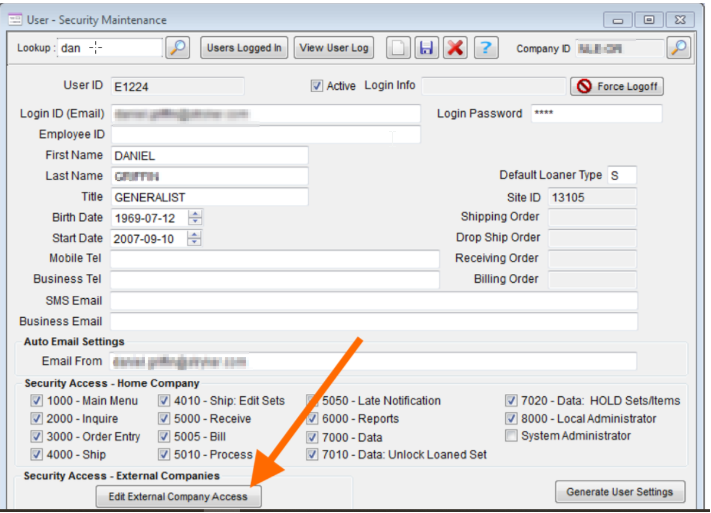Click the New blank record icon

tap(400, 47)
